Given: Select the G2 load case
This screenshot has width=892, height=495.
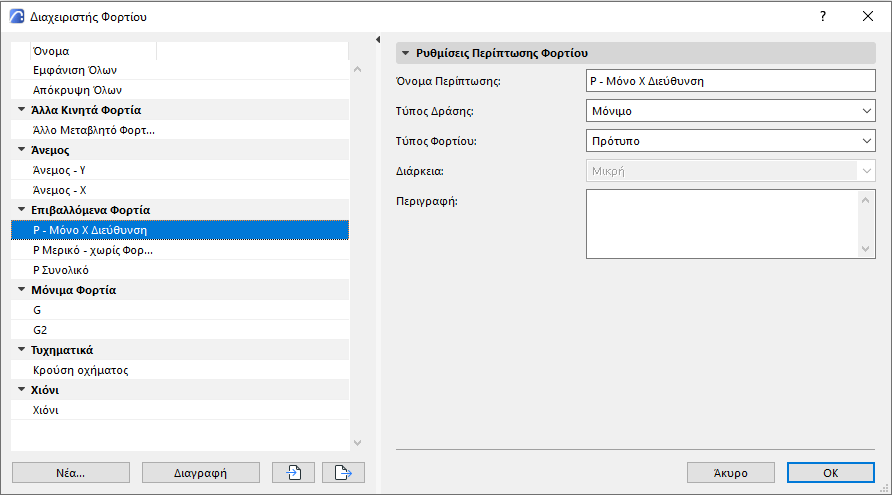Looking at the screenshot, I should pos(40,330).
